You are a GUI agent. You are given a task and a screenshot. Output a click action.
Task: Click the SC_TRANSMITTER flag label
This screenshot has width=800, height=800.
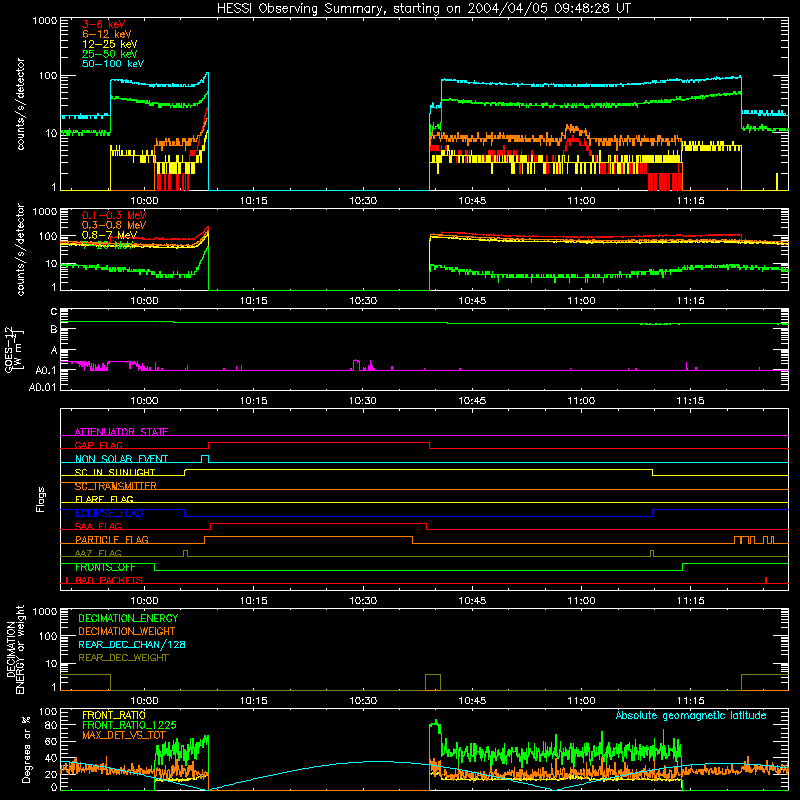coord(116,486)
